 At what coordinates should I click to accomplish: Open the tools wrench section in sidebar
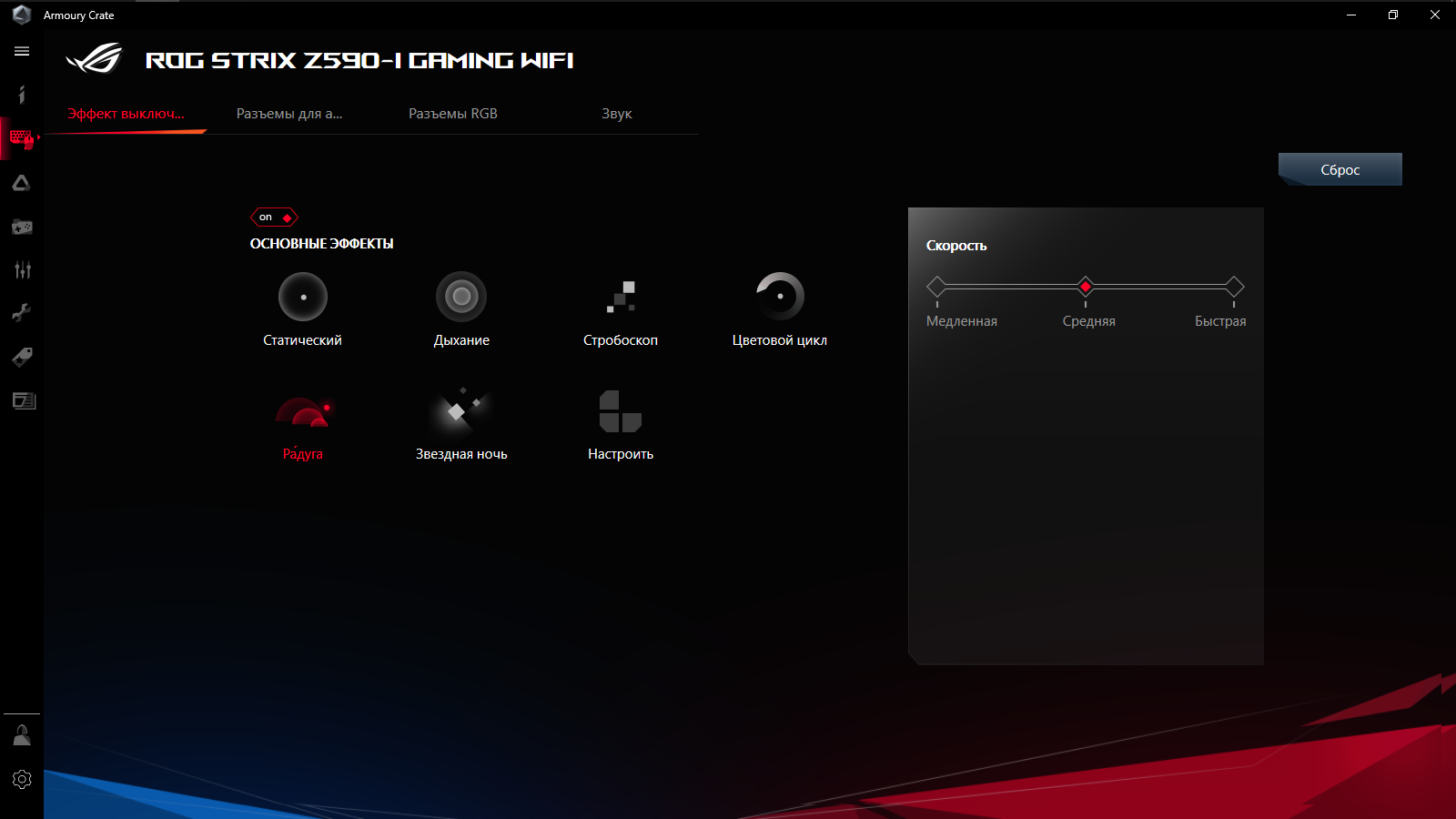tap(22, 312)
